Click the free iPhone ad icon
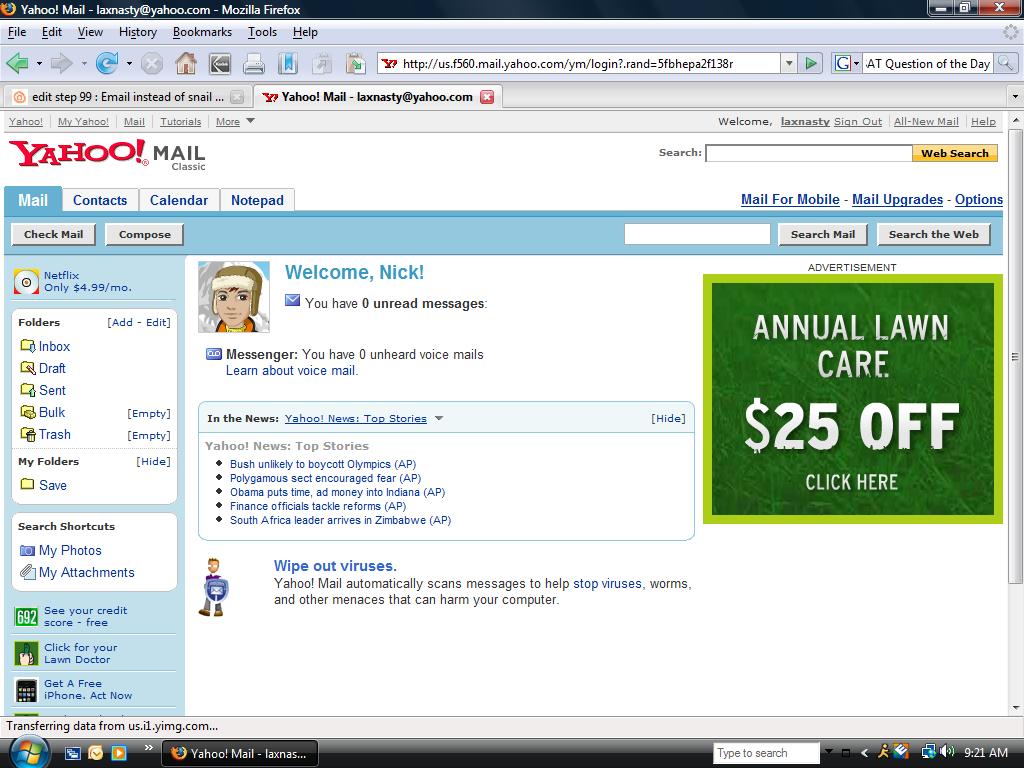The height and width of the screenshot is (768, 1024). pyautogui.click(x=26, y=690)
